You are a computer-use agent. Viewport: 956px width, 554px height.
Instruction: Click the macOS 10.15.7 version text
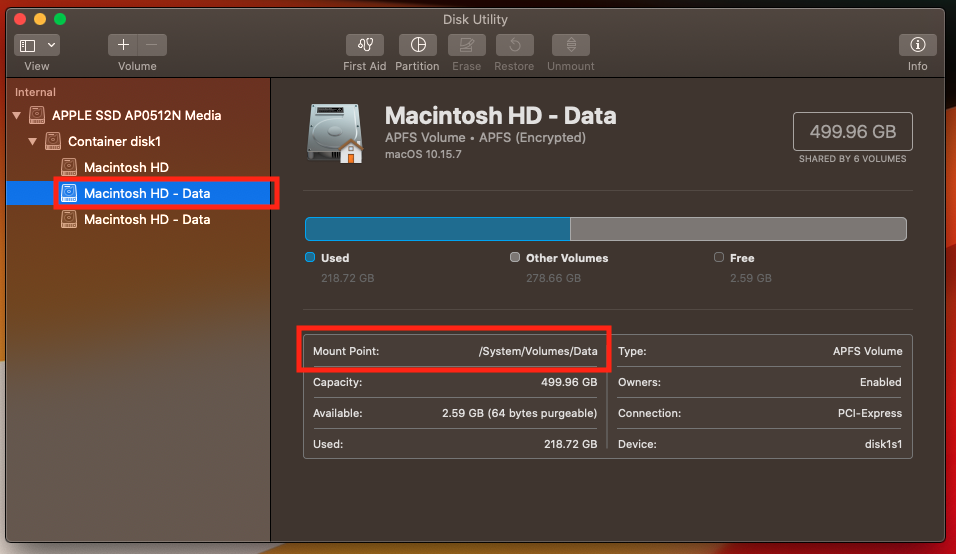[x=423, y=154]
